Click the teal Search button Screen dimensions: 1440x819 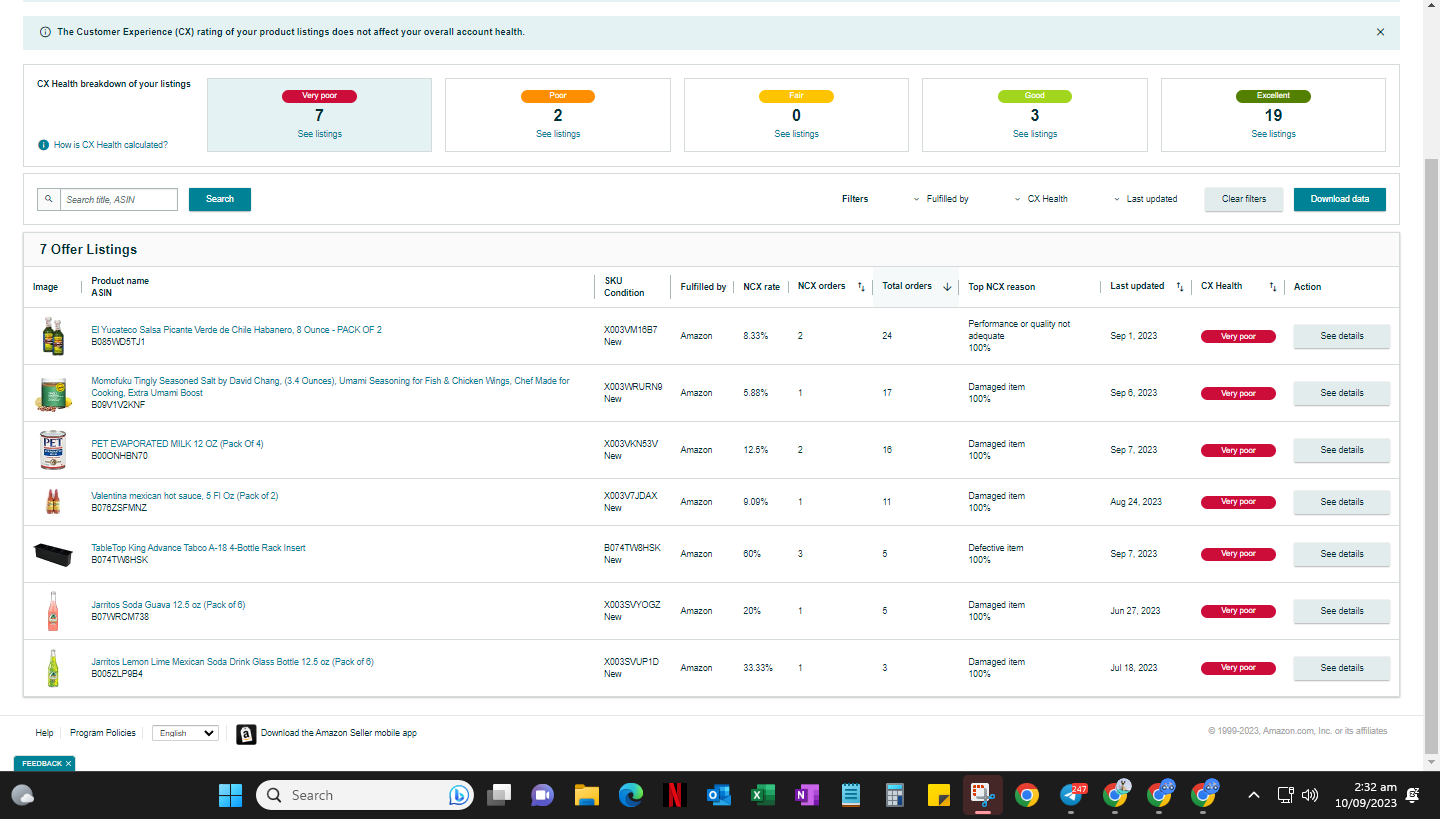click(220, 199)
